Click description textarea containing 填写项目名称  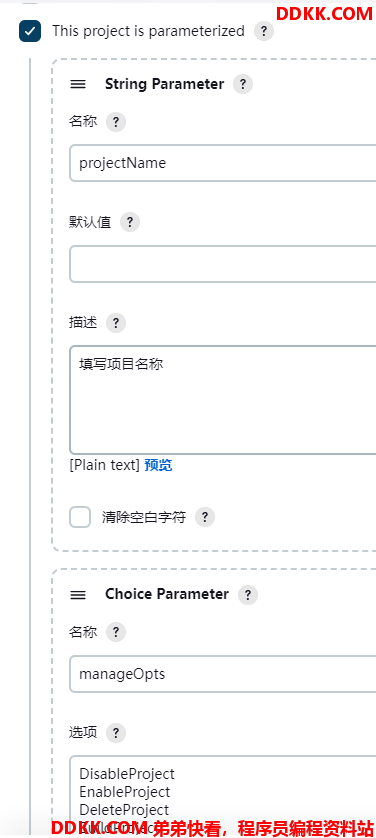pos(223,400)
